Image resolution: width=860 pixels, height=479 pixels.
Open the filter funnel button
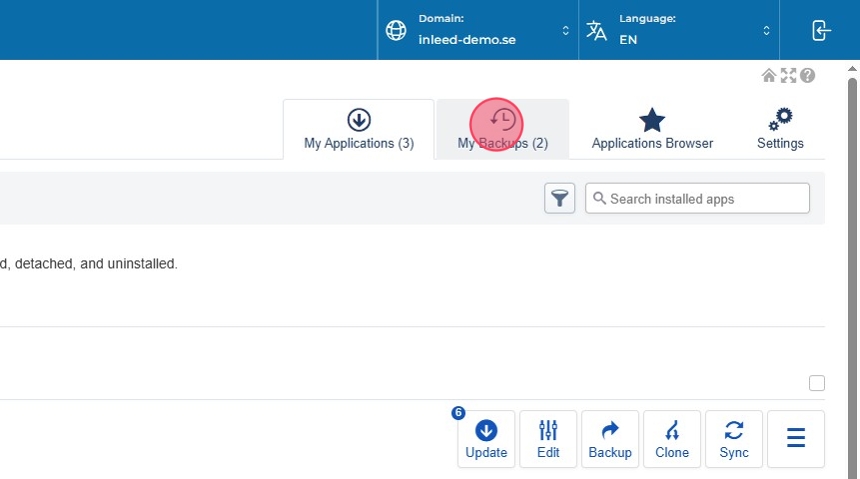(560, 198)
